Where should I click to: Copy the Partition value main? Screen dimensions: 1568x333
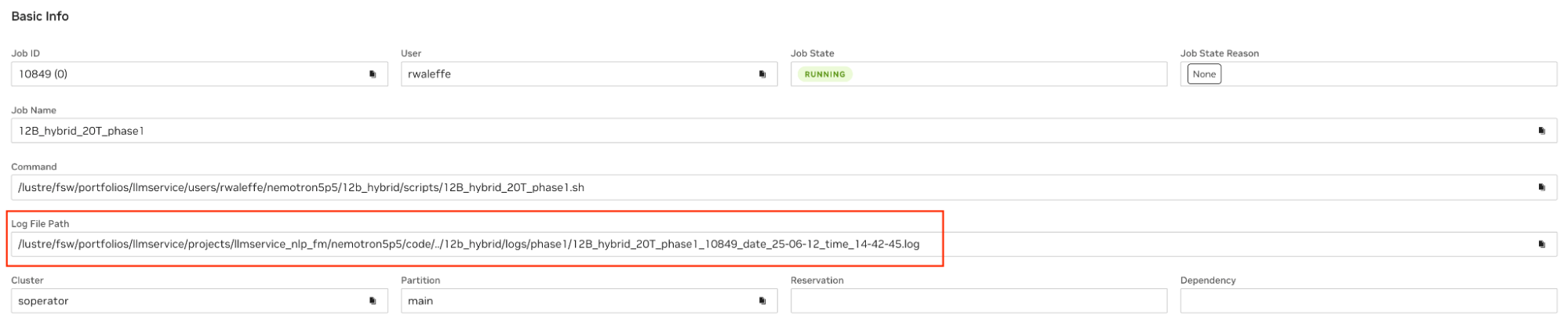(x=762, y=301)
